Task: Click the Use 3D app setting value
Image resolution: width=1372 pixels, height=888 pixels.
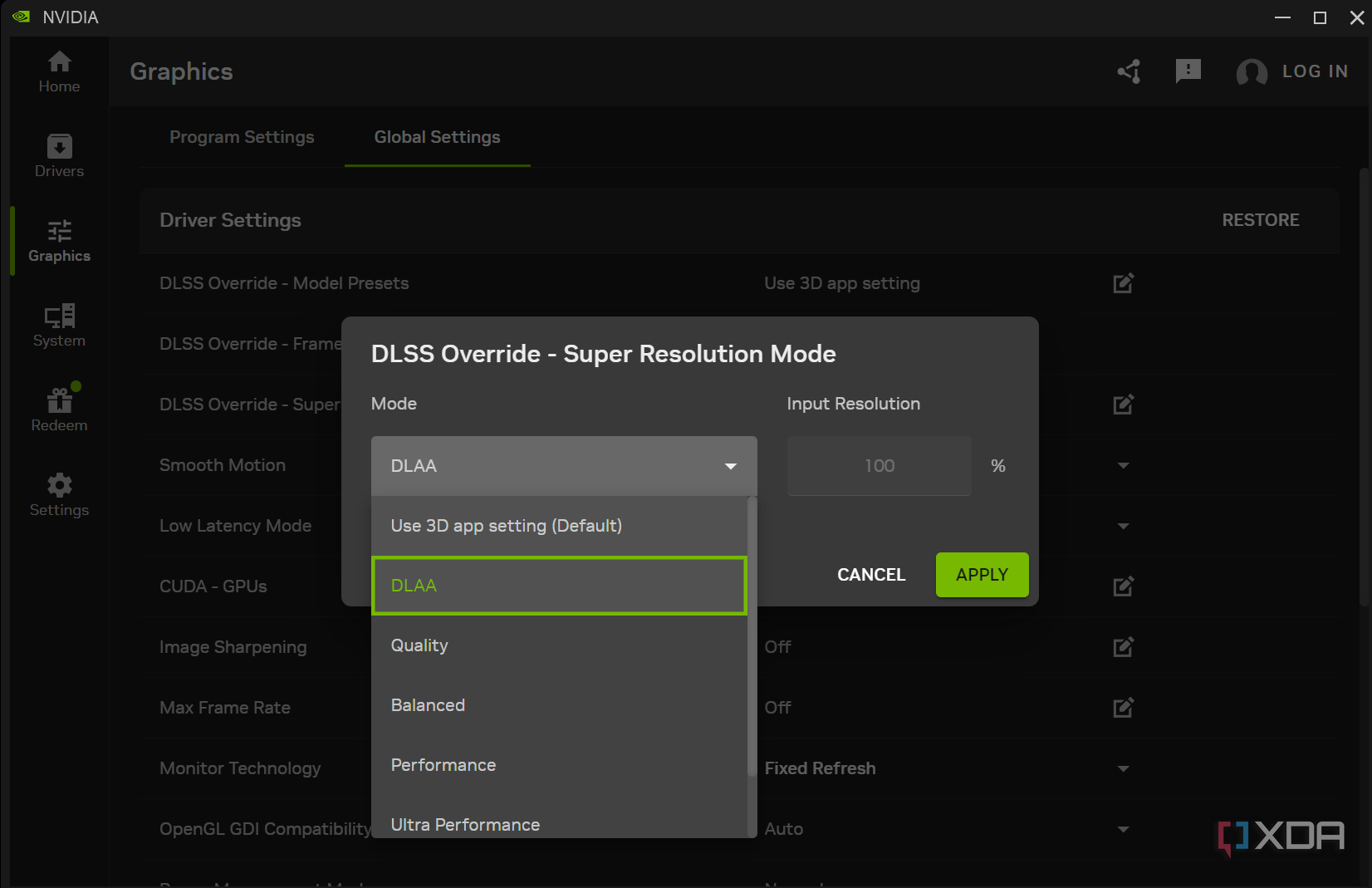Action: 842,283
